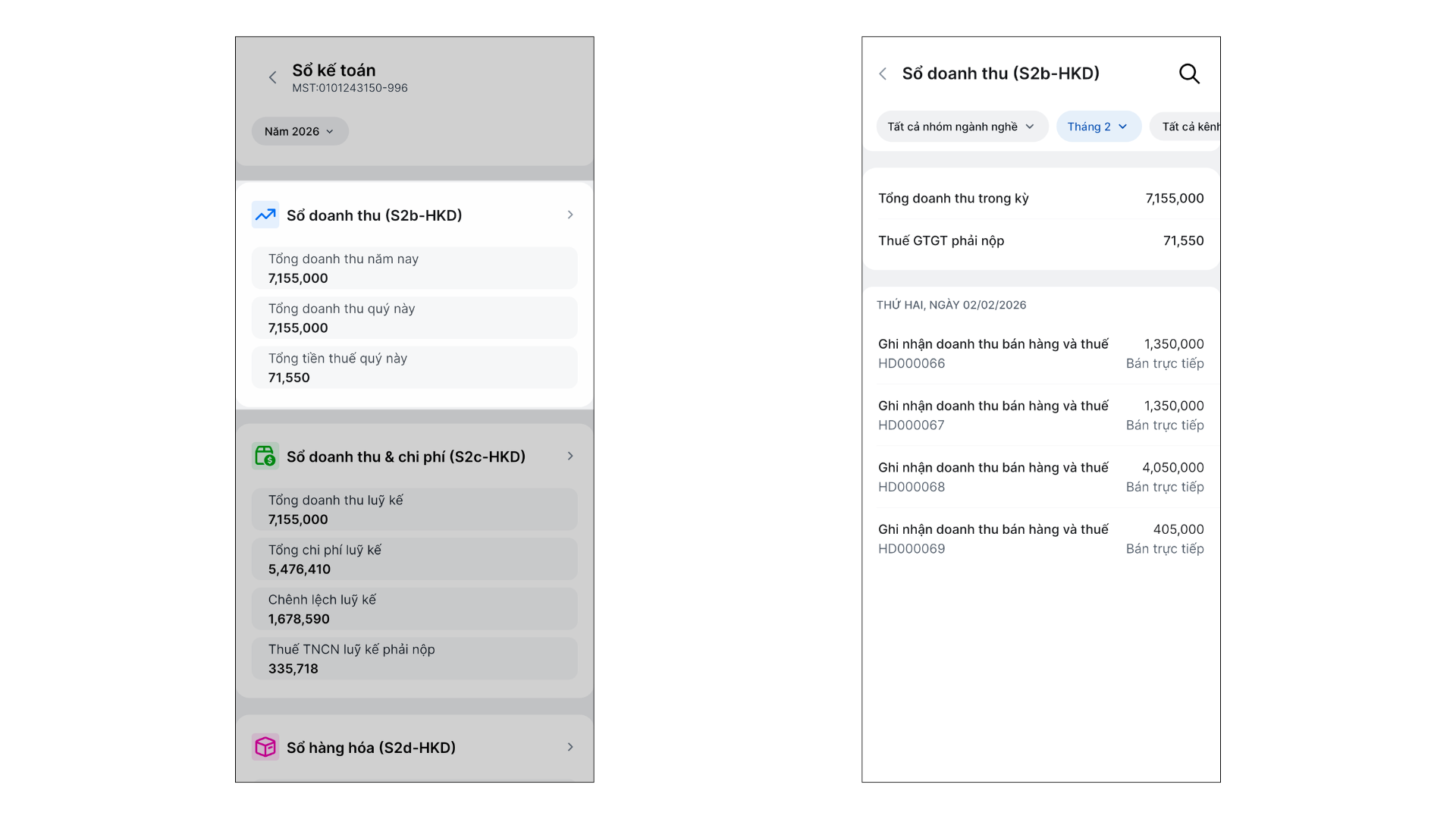Image resolution: width=1456 pixels, height=819 pixels.
Task: Open invoice HD000067 entry
Action: [1040, 416]
